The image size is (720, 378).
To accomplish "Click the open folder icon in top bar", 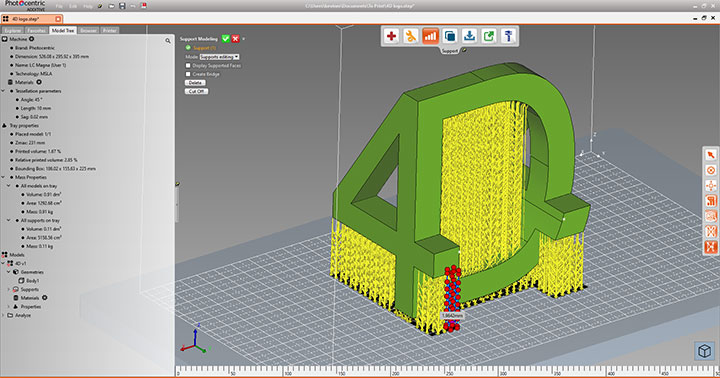I will tap(112, 6).
